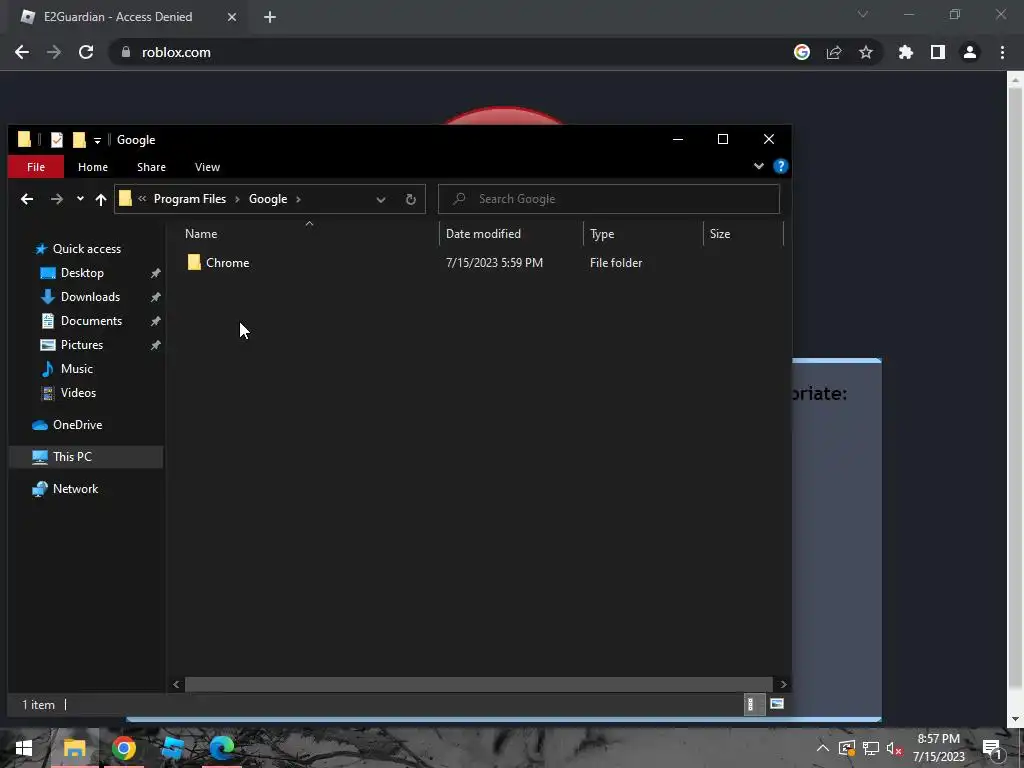Click the Explorer back arrow
This screenshot has width=1024, height=768.
pos(27,199)
